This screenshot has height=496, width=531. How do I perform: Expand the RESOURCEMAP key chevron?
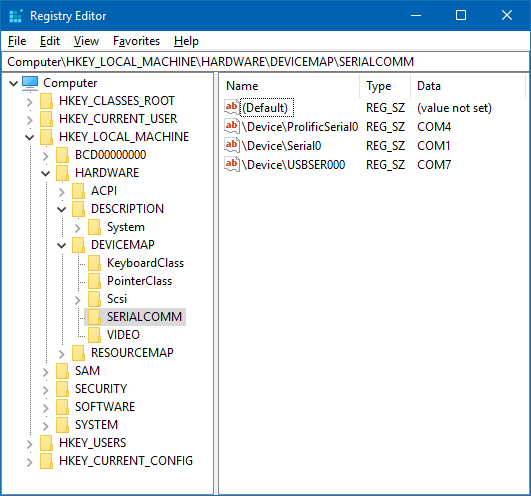coord(62,353)
